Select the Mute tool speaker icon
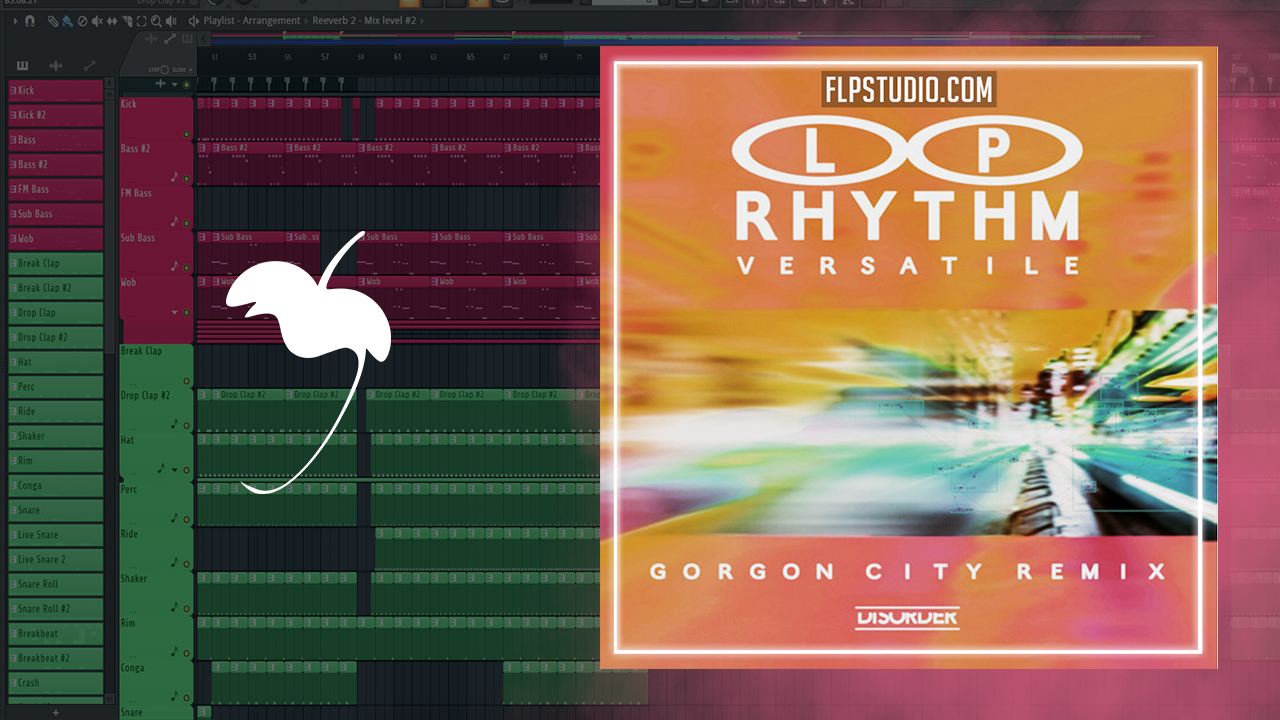Screen dimensions: 1280x720 click(97, 20)
